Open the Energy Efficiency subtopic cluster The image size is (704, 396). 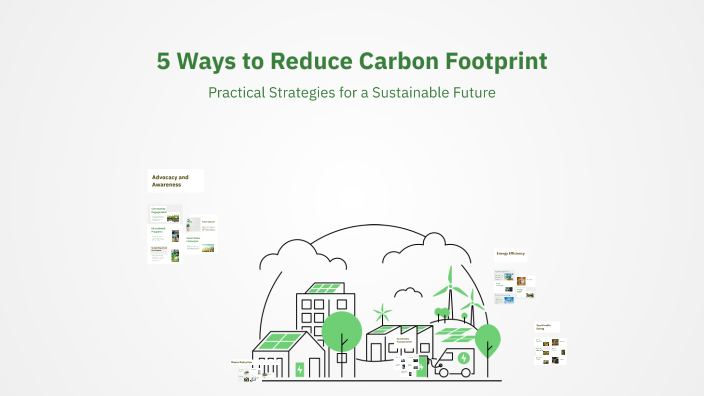tap(515, 287)
